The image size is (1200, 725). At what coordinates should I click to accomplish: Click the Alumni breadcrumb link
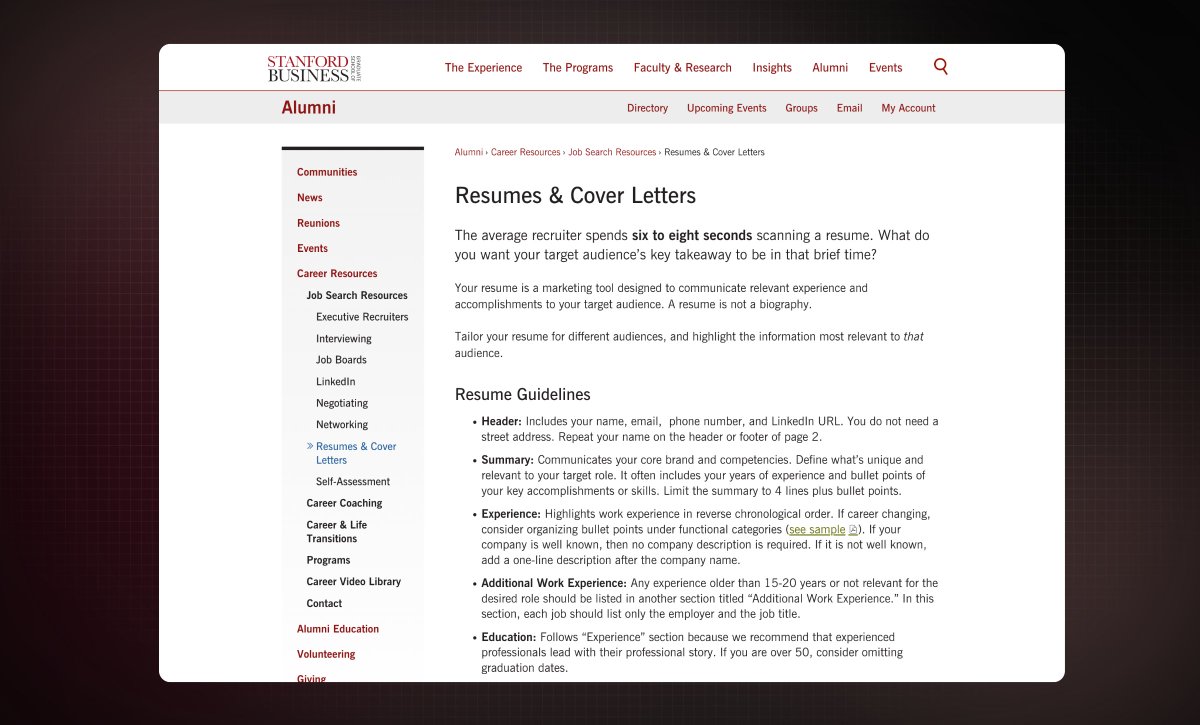tap(468, 152)
